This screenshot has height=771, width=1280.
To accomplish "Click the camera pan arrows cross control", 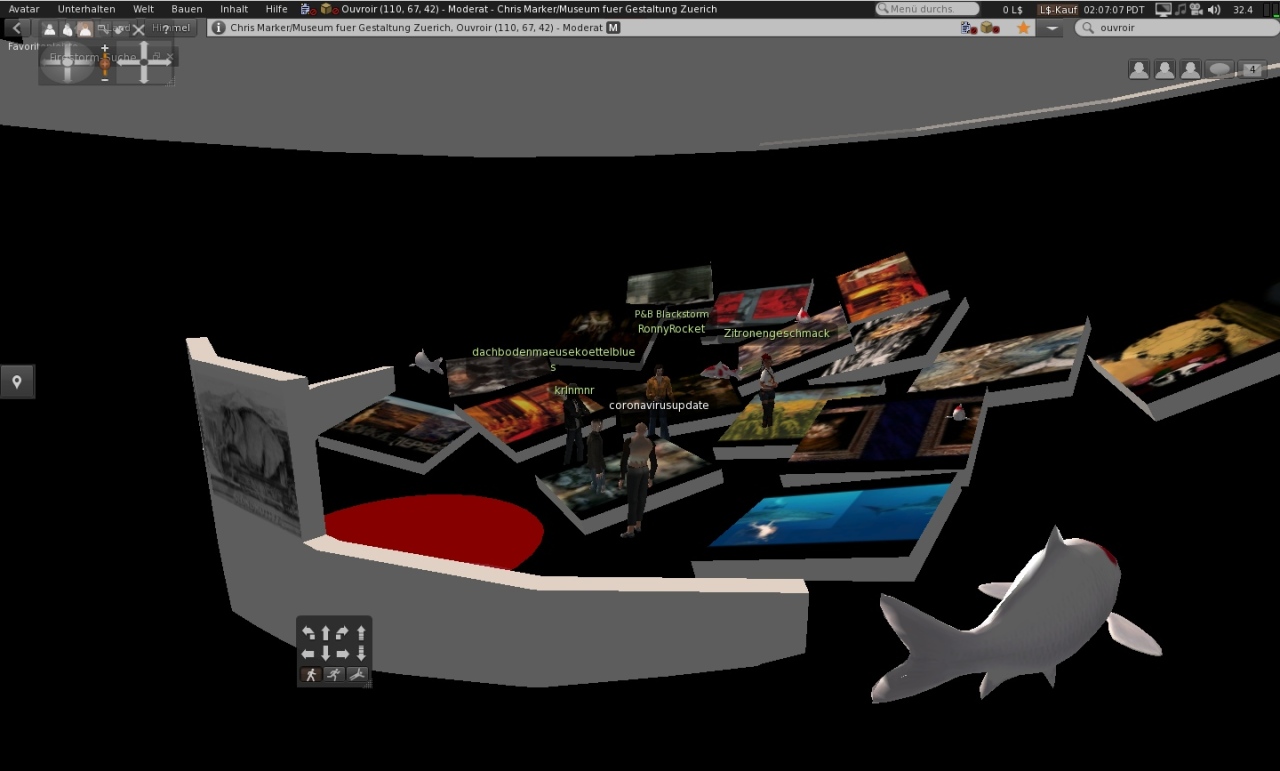I will tap(144, 62).
